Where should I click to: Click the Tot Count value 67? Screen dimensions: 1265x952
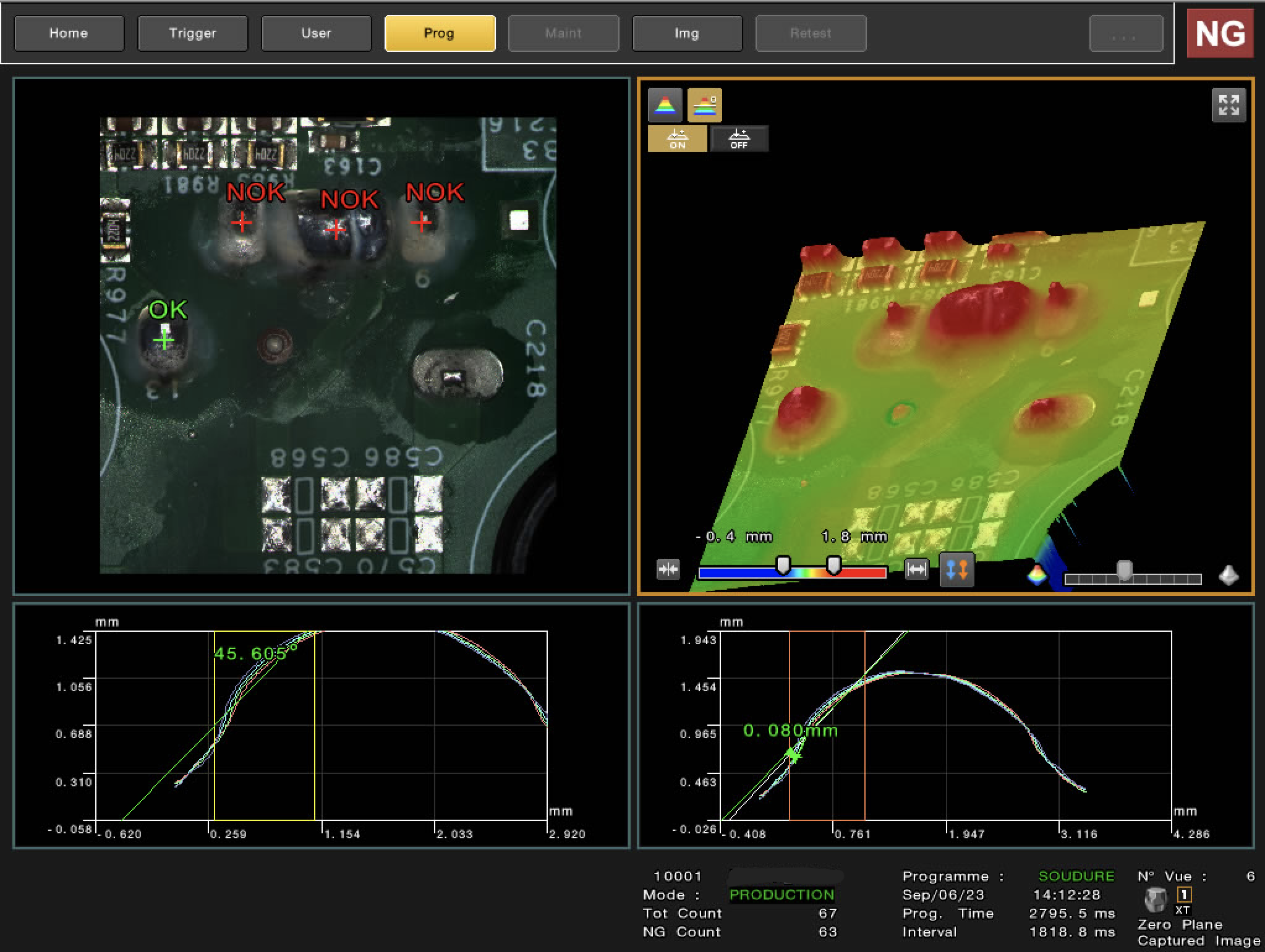tap(827, 913)
